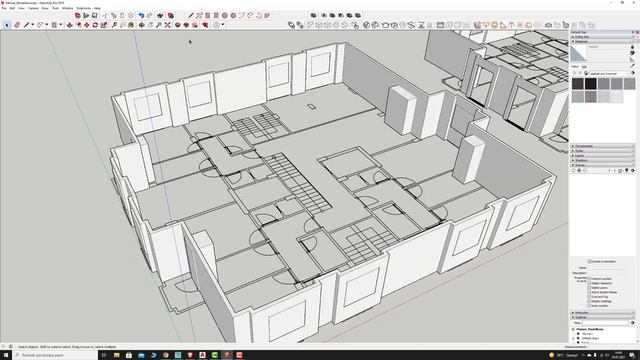Toggle Include in animation checkbox

pos(589,261)
